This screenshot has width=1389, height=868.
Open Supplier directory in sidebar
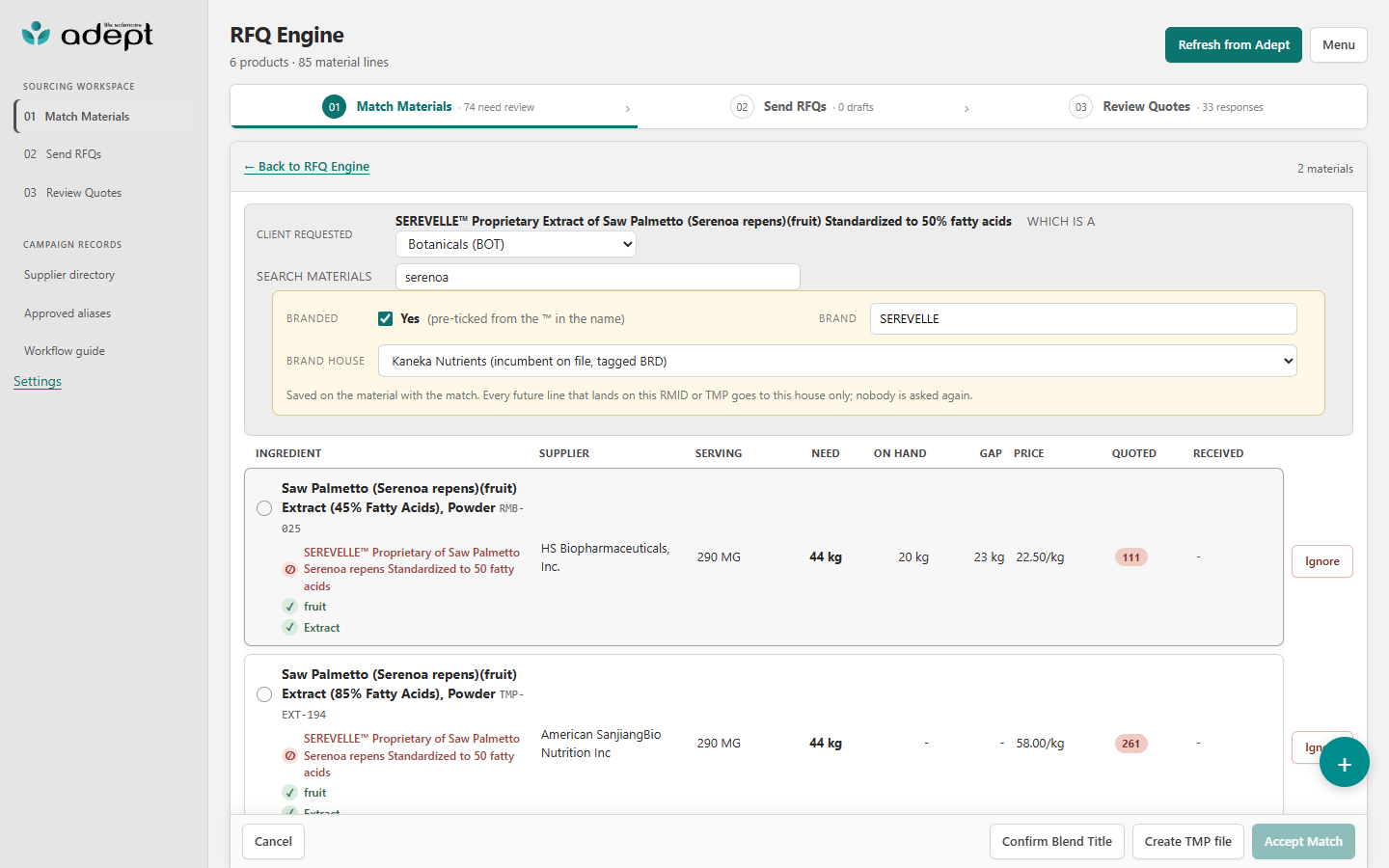pos(69,275)
